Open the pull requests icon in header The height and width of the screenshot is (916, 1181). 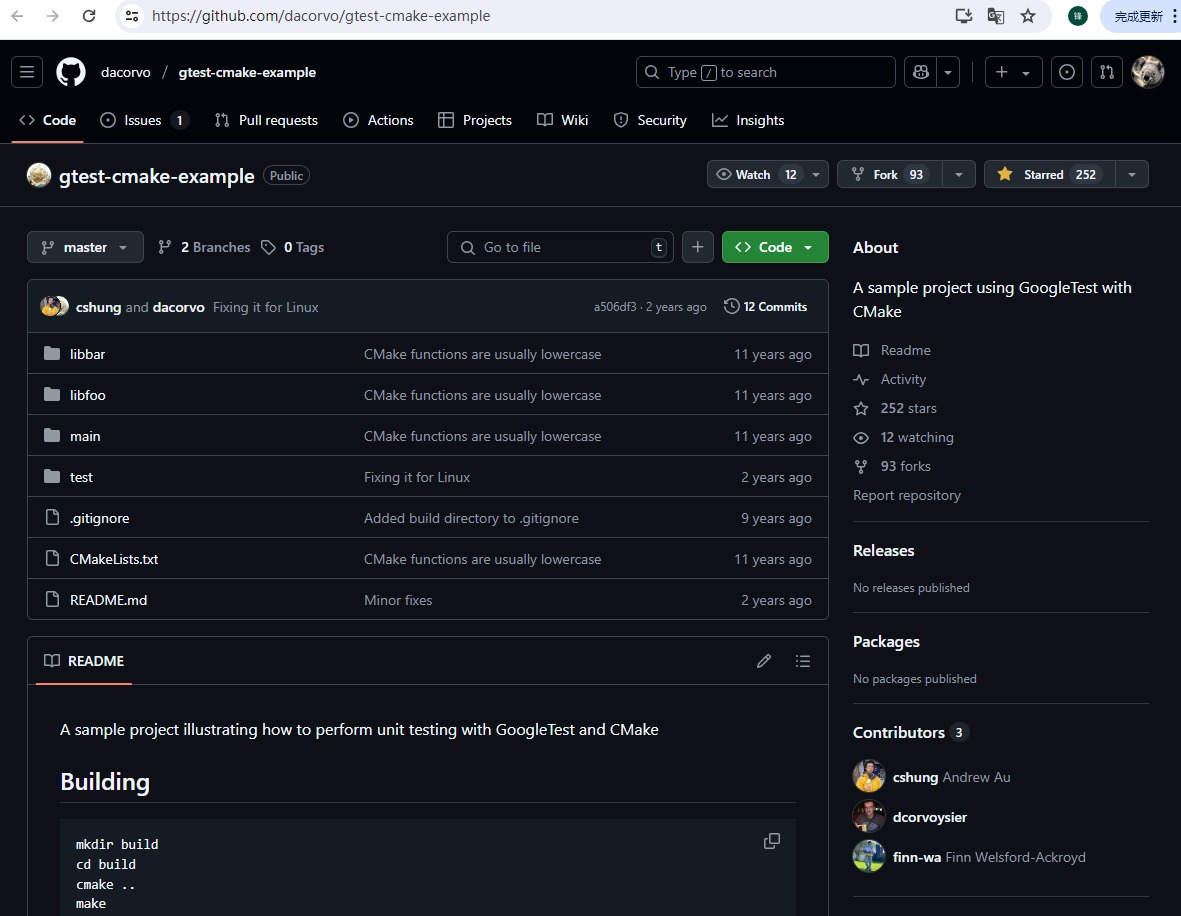pos(1107,72)
